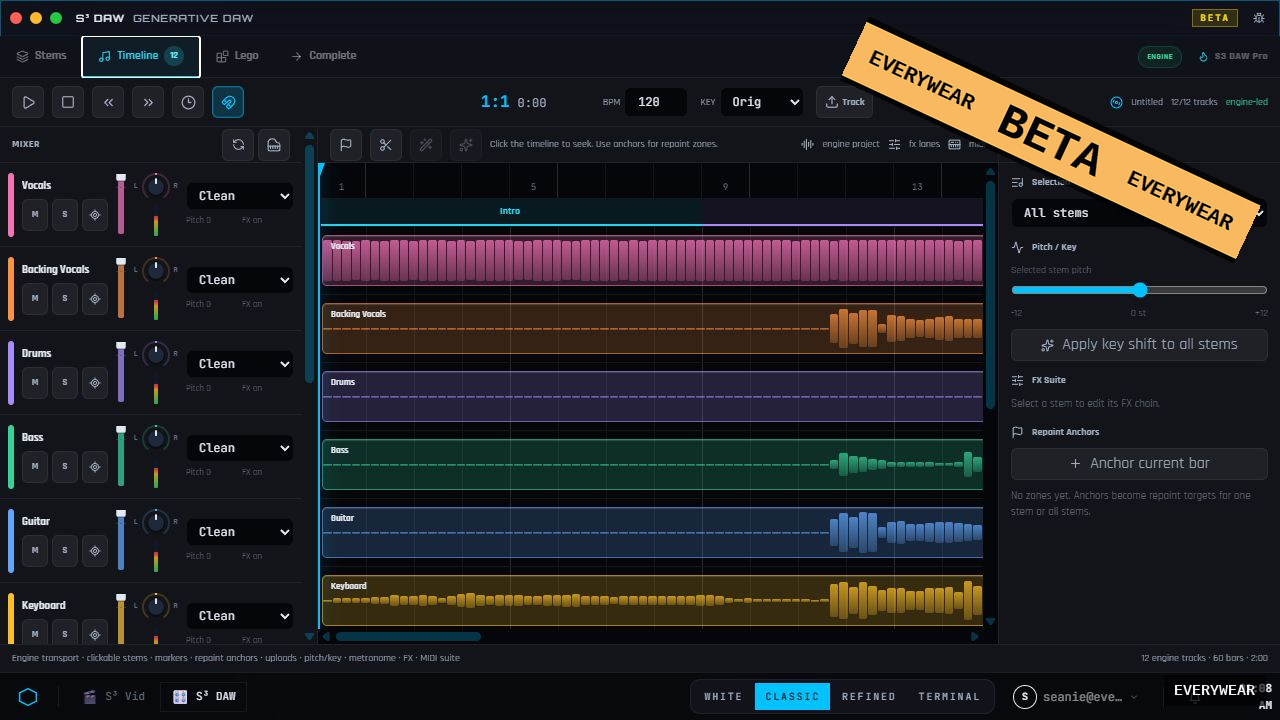
Task: Solo the Bass track
Action: 65,466
